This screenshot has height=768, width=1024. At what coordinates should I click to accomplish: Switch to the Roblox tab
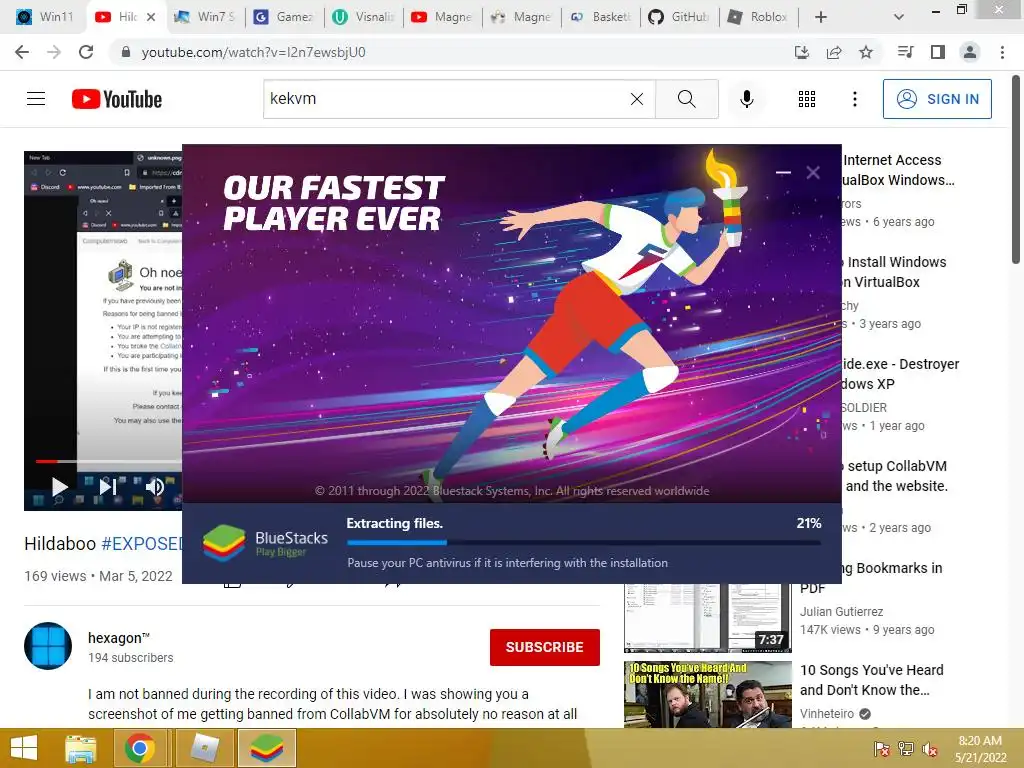759,17
